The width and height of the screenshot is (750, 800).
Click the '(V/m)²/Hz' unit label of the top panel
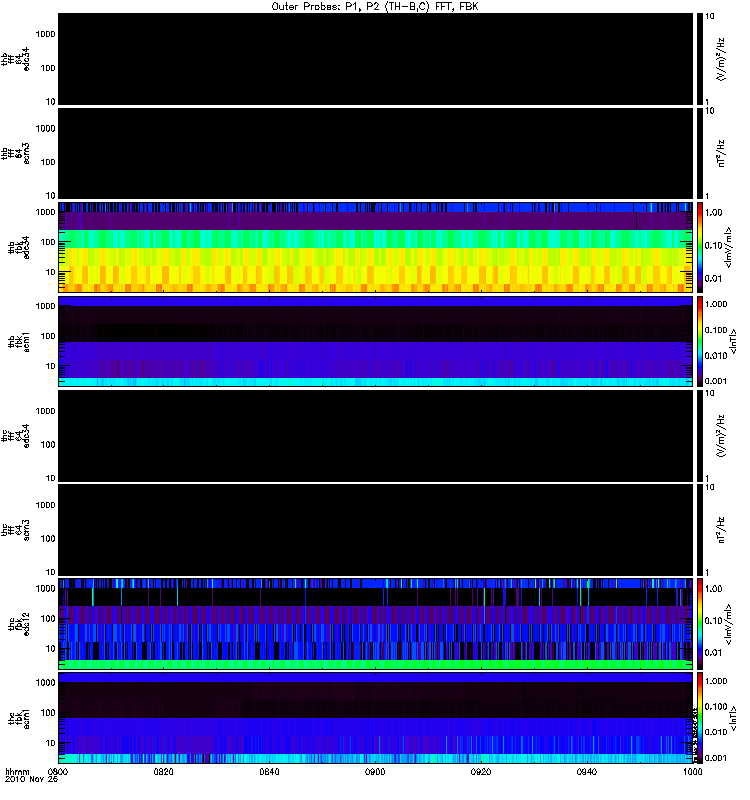(x=721, y=59)
